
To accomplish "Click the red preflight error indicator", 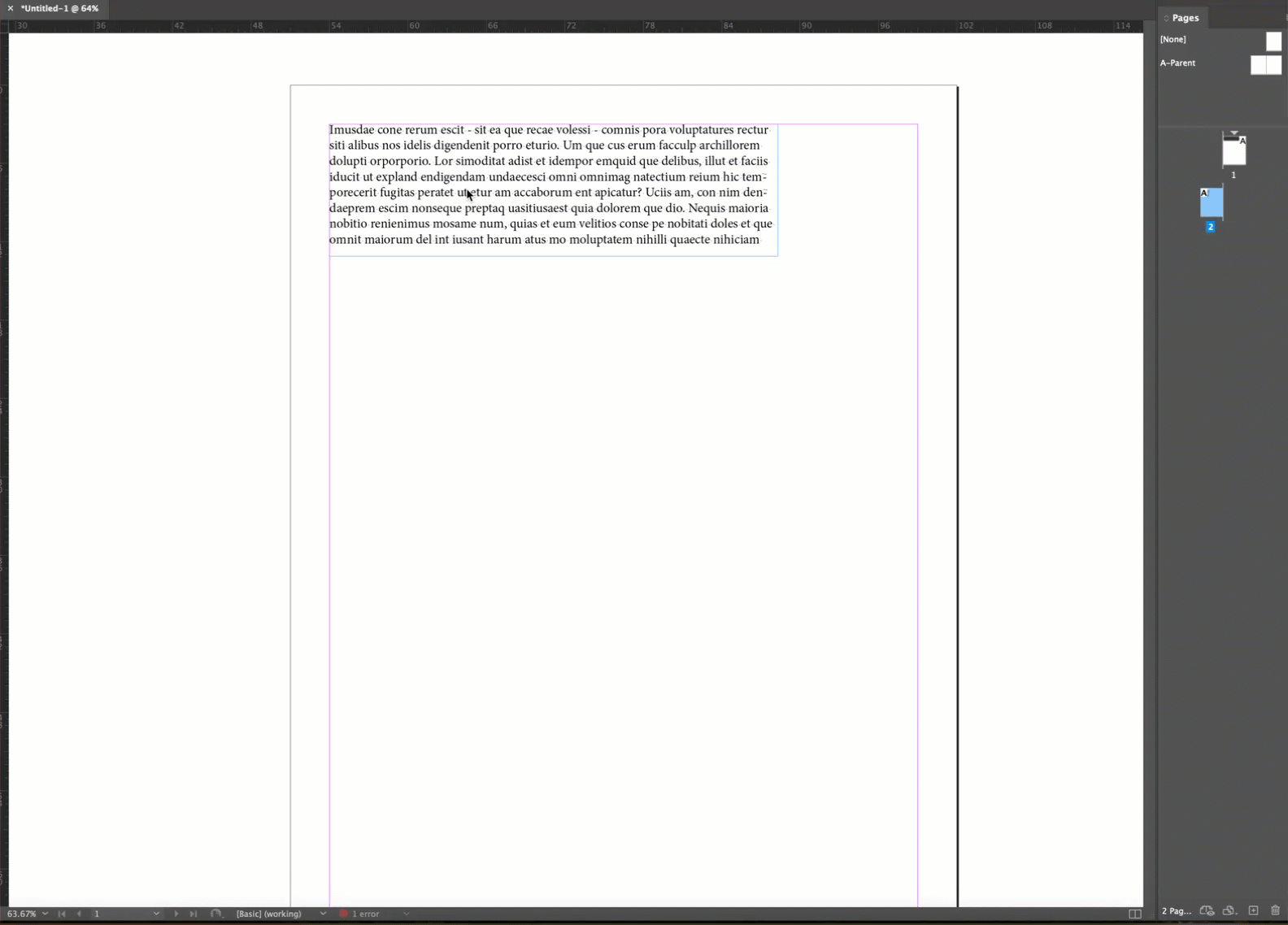I will [343, 914].
